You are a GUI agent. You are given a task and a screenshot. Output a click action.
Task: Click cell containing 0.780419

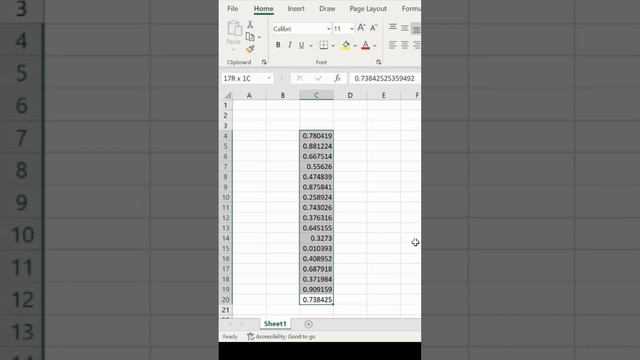[x=316, y=136]
